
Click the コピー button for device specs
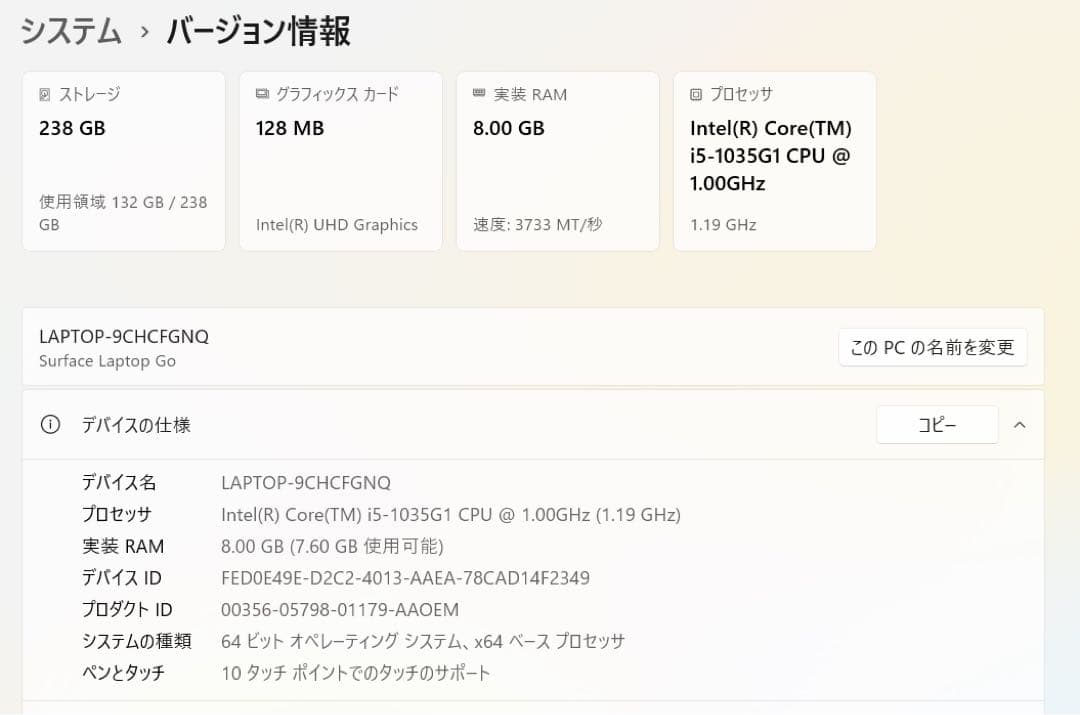(x=937, y=424)
